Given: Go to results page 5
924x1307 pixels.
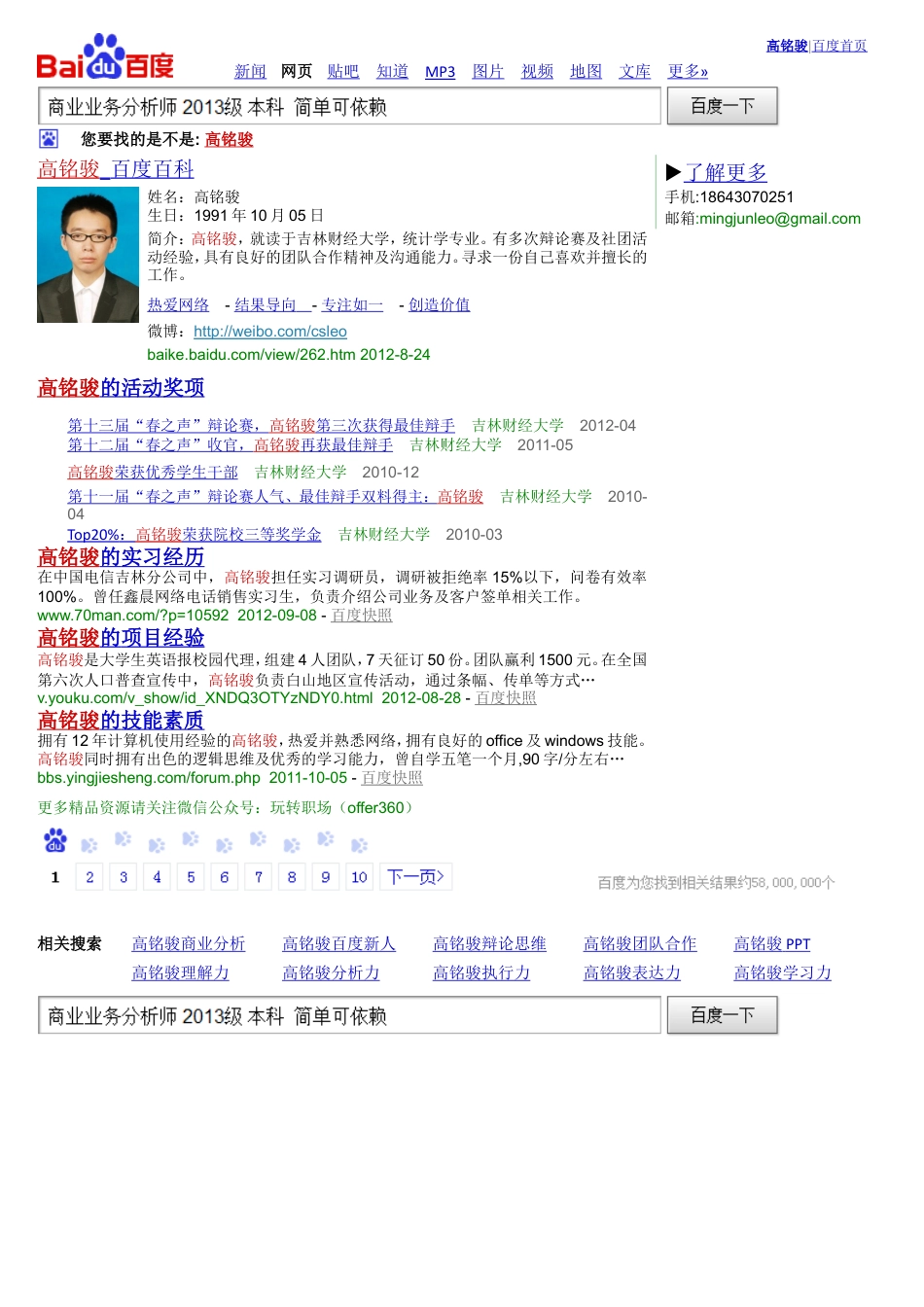Looking at the screenshot, I should click(x=191, y=877).
